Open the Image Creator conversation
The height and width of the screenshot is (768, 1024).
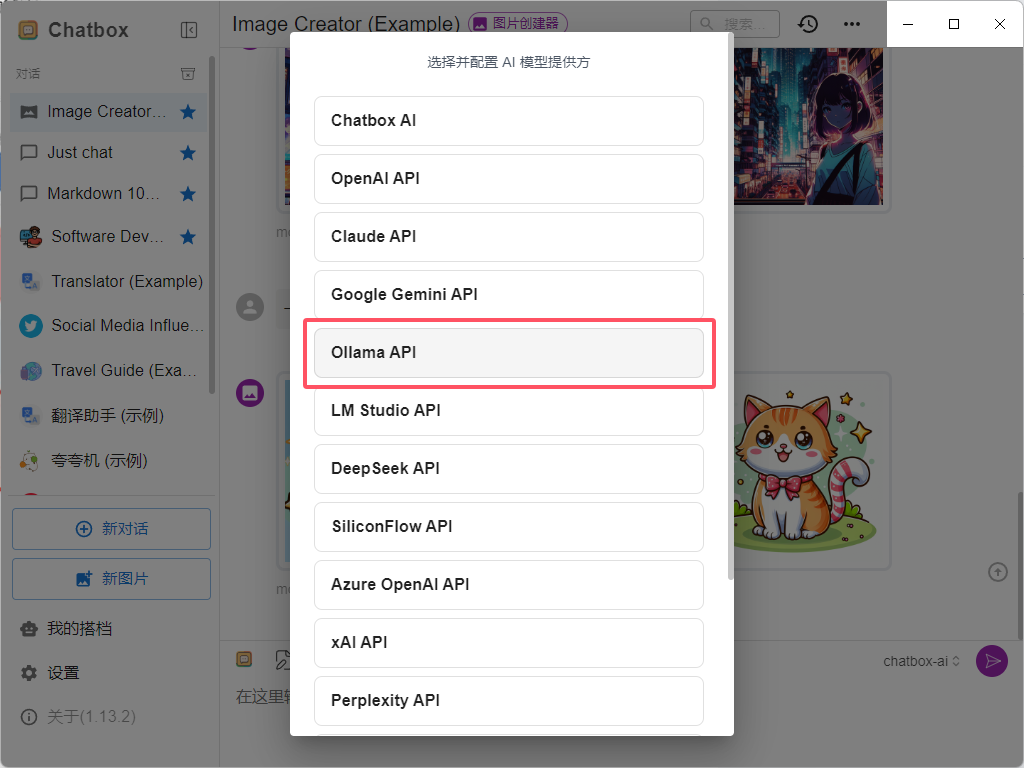click(x=108, y=112)
